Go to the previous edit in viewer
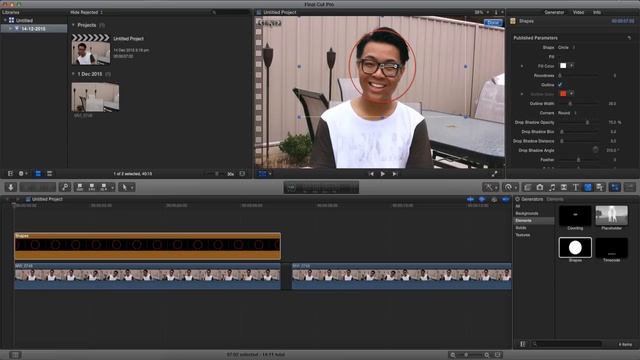Viewport: 640px width, 360px height. click(371, 174)
